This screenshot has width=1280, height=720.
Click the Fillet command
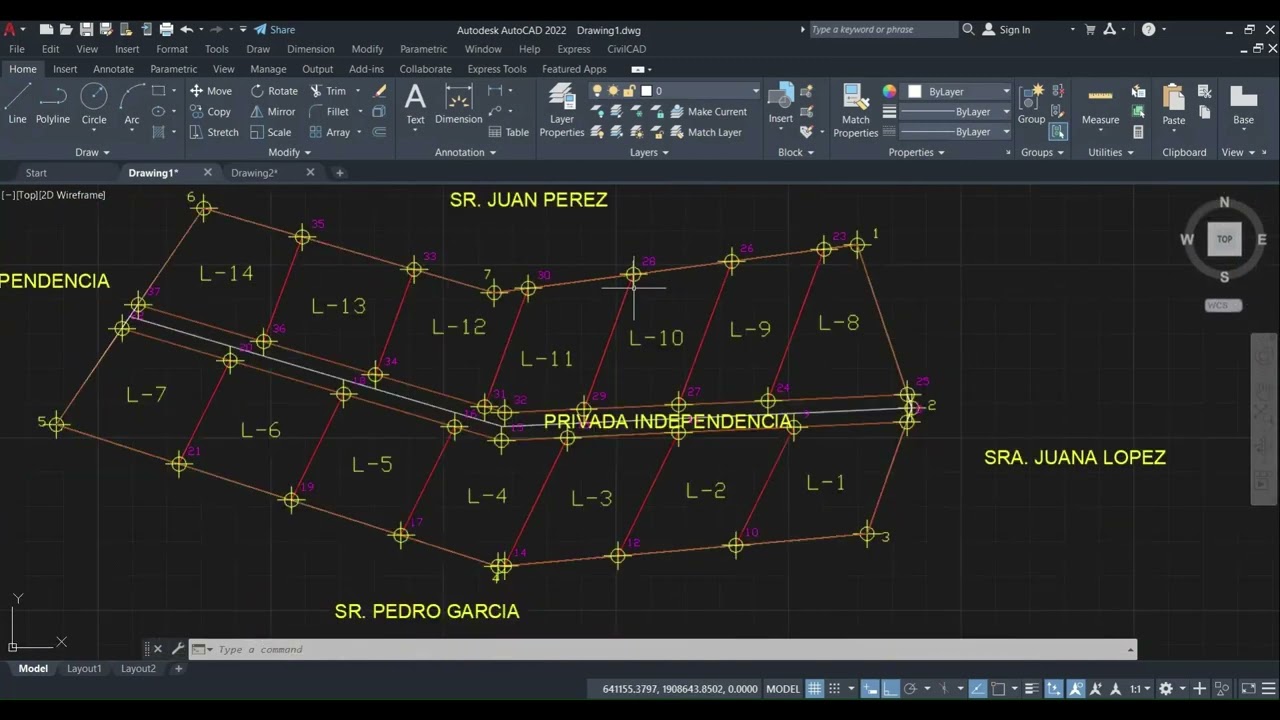coord(330,111)
